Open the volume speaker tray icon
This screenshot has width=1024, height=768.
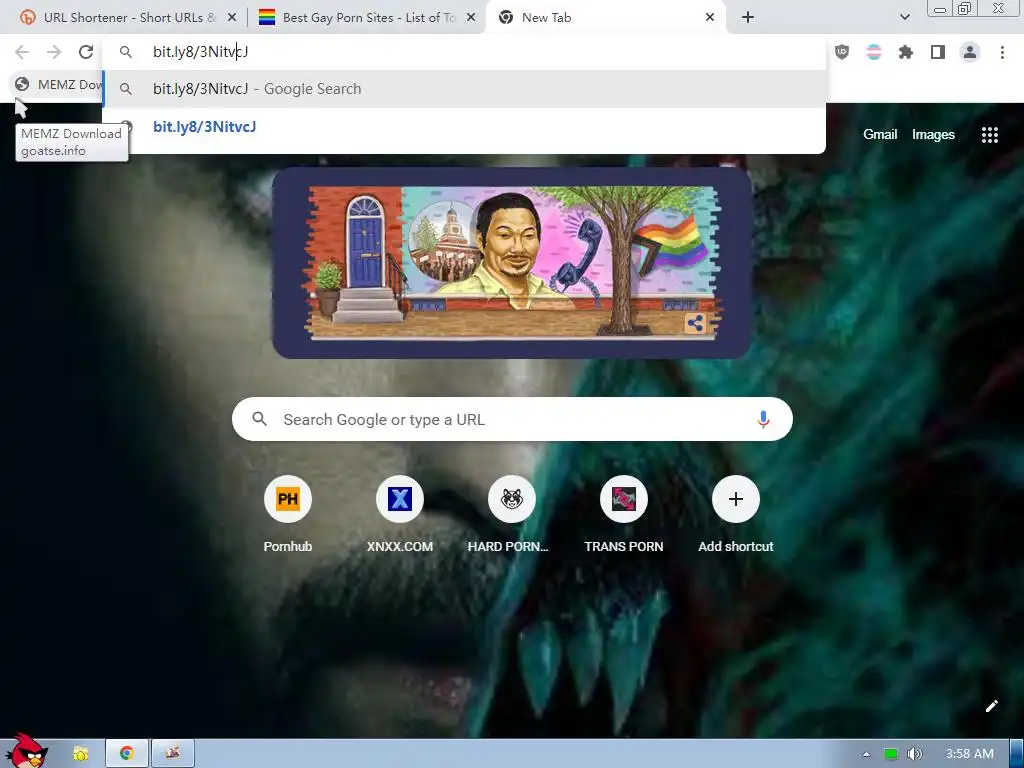(x=914, y=754)
